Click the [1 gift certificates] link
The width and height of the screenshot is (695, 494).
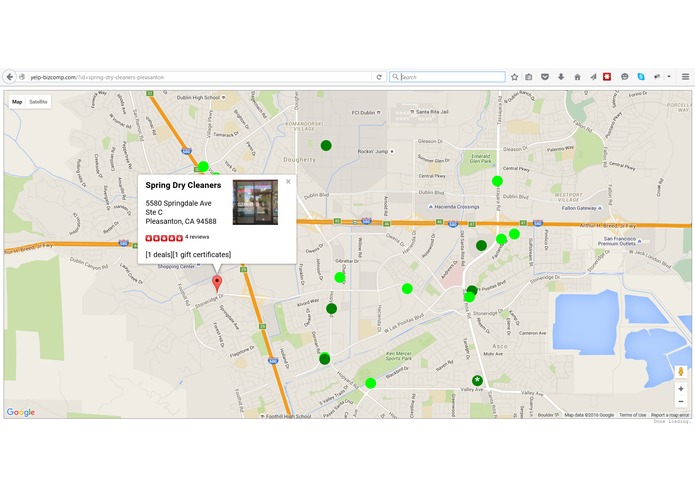pos(202,254)
